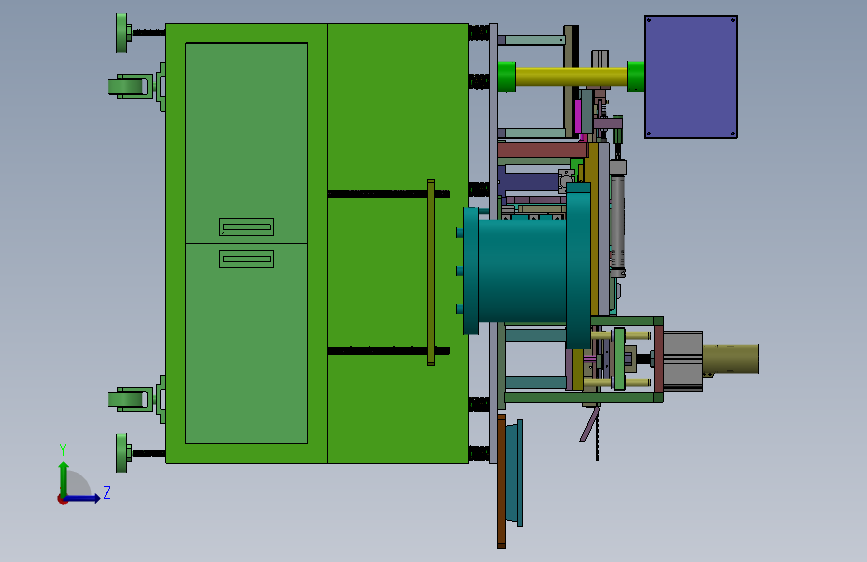Click the upper cabinet door handle
The image size is (867, 562).
point(247,227)
